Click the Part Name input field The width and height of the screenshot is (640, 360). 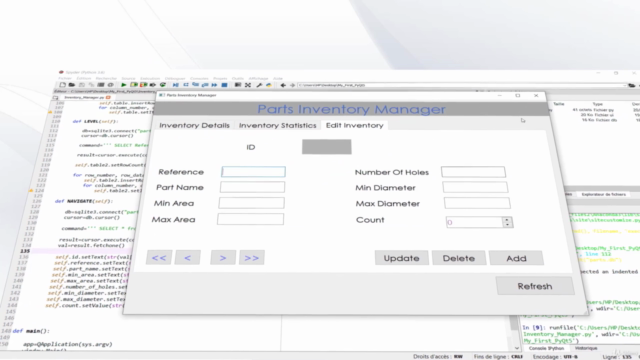point(252,187)
